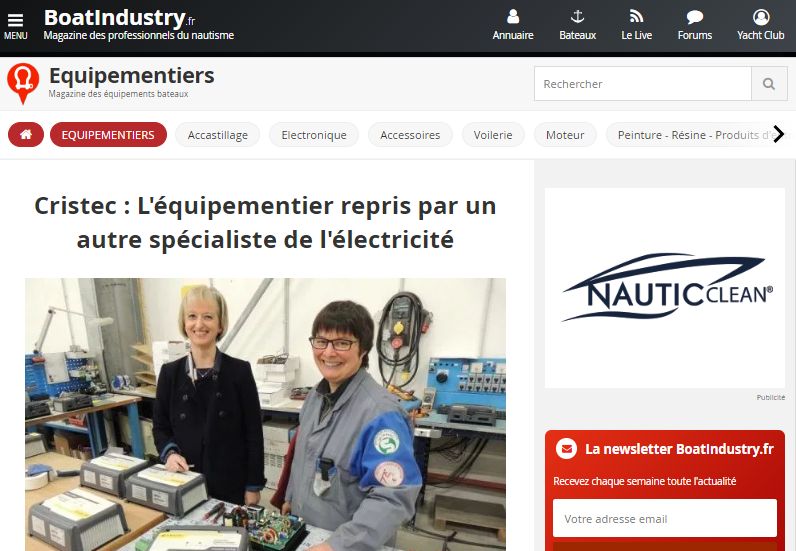Click the Votre adresse email field

[665, 518]
